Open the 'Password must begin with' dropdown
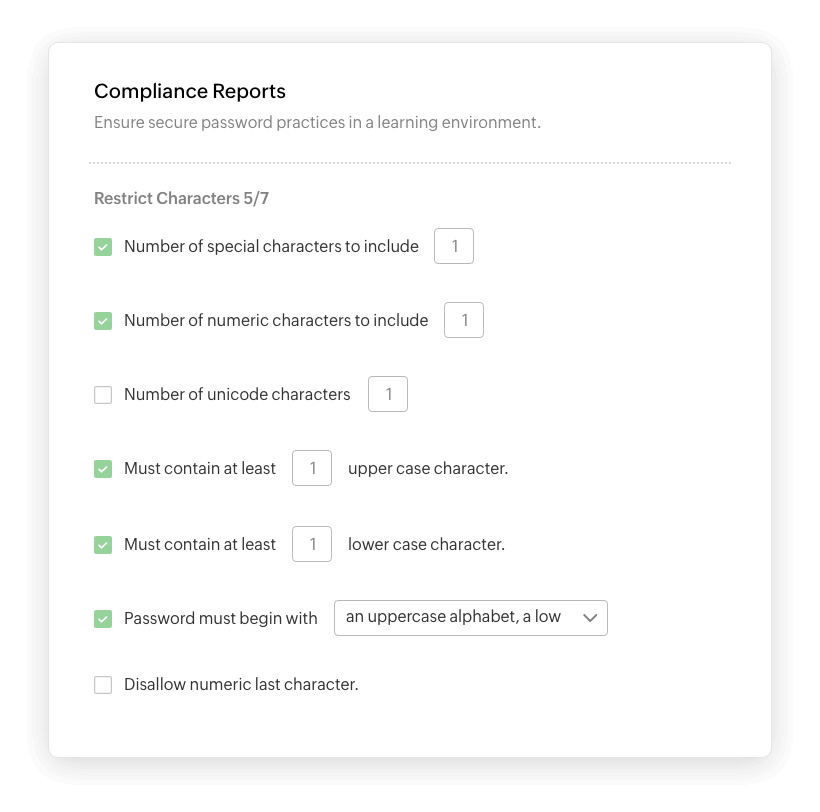Viewport: 820px width, 812px height. coord(470,617)
